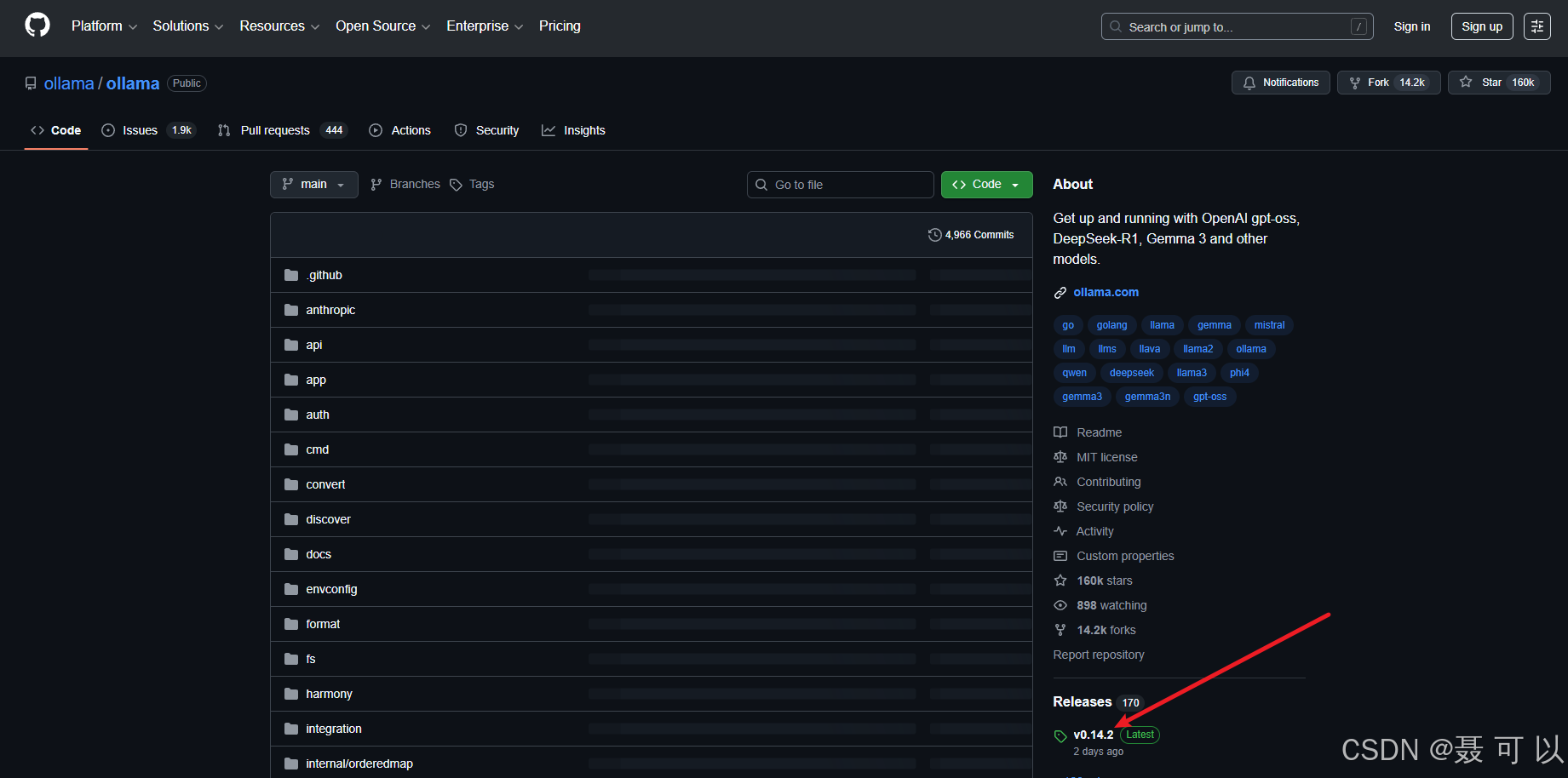
Task: Click the Security policy scale icon
Action: pyautogui.click(x=1060, y=506)
